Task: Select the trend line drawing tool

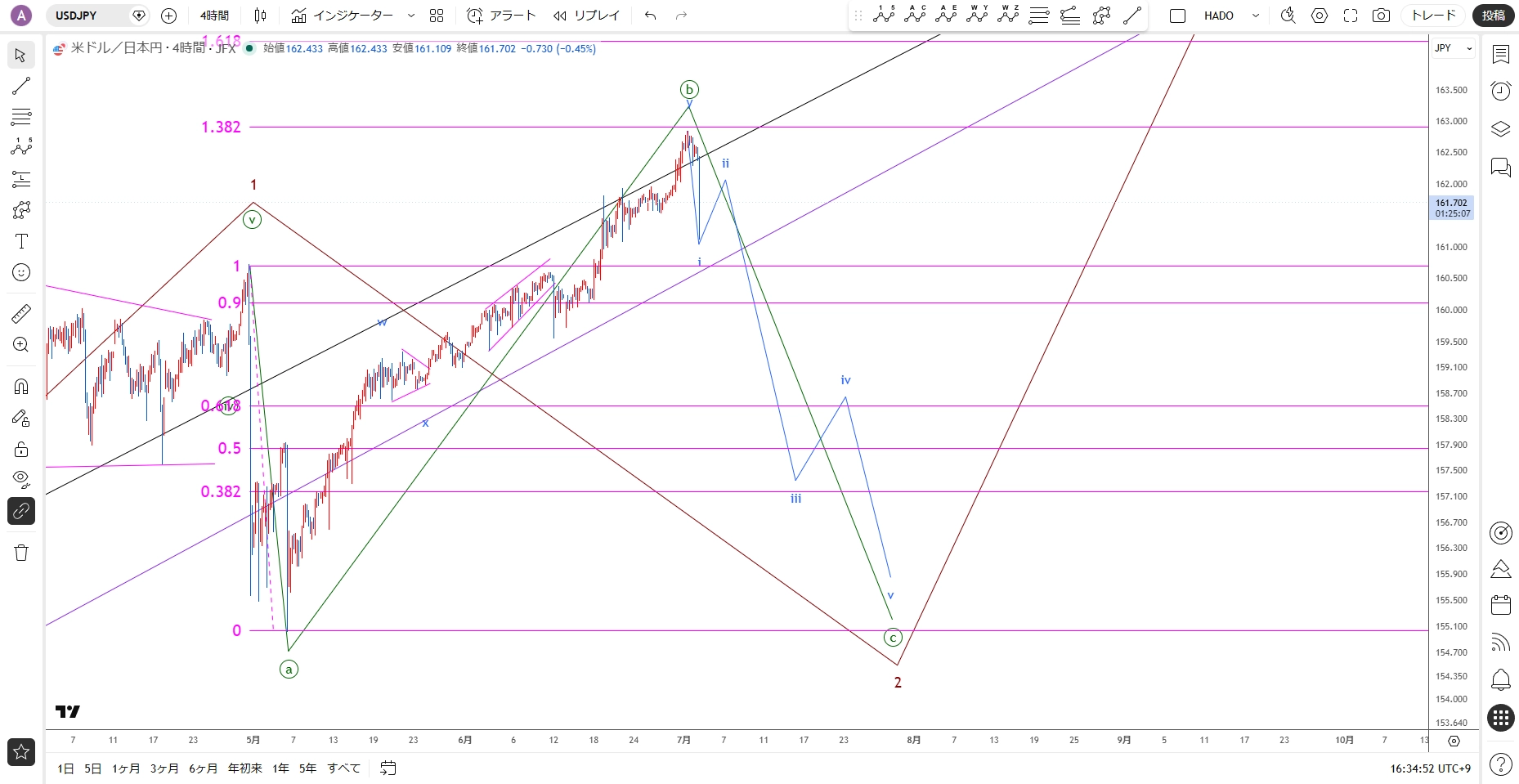Action: click(x=21, y=86)
